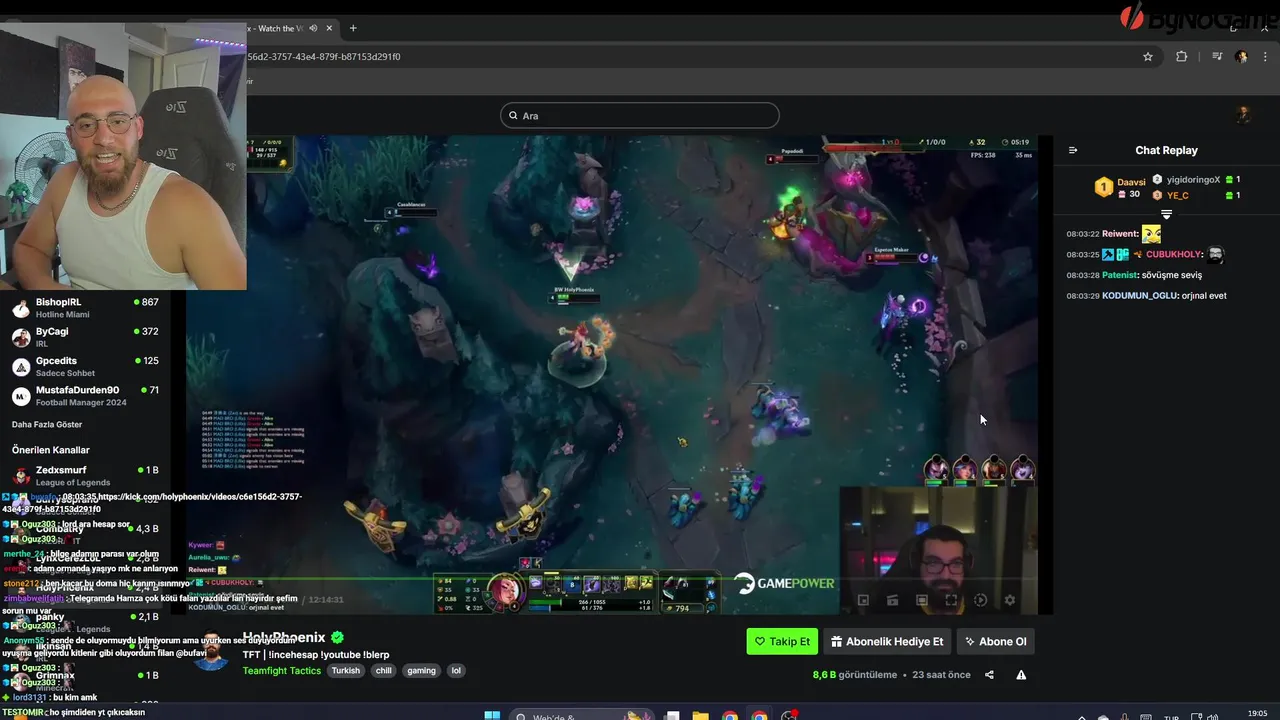Click the Kick user profile avatar top right
The width and height of the screenshot is (1280, 720).
coord(1243,115)
